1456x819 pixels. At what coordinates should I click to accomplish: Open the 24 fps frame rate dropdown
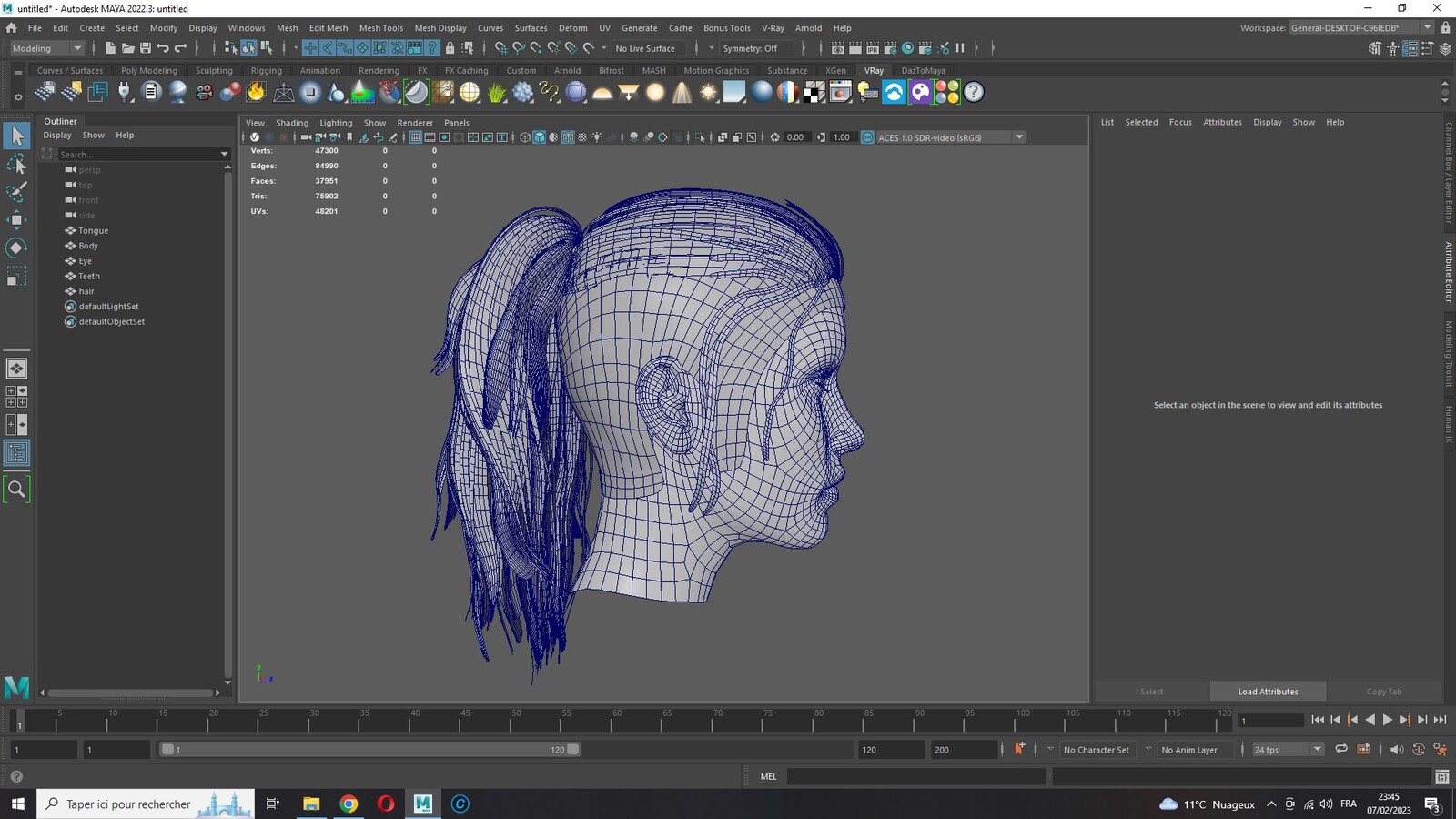(x=1287, y=750)
